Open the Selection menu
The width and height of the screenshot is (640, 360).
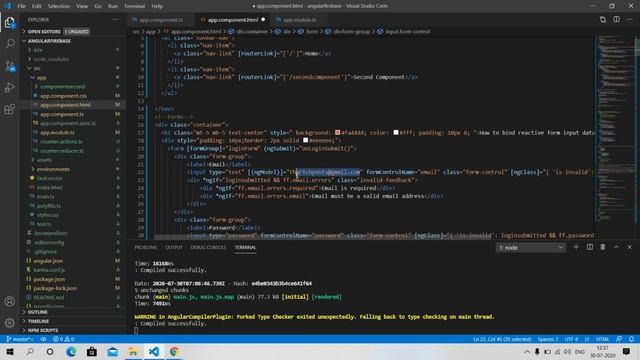pyautogui.click(x=59, y=6)
